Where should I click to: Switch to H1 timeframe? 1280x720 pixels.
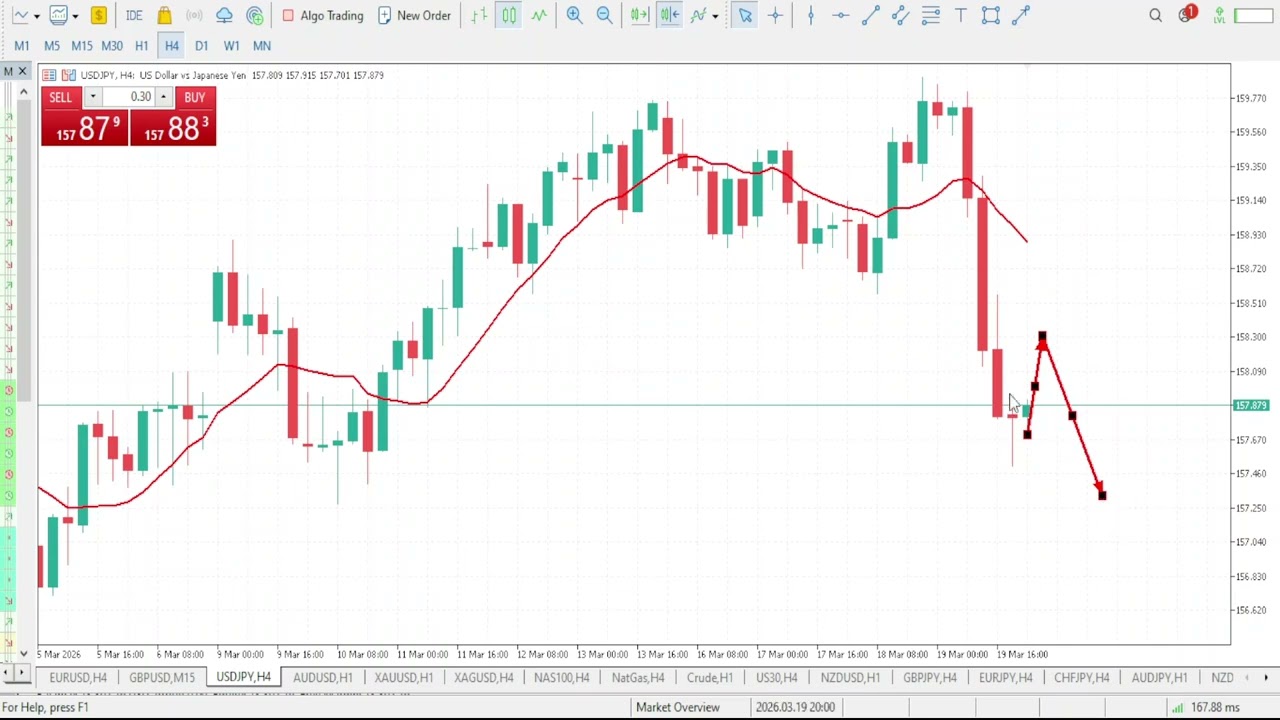click(x=142, y=46)
